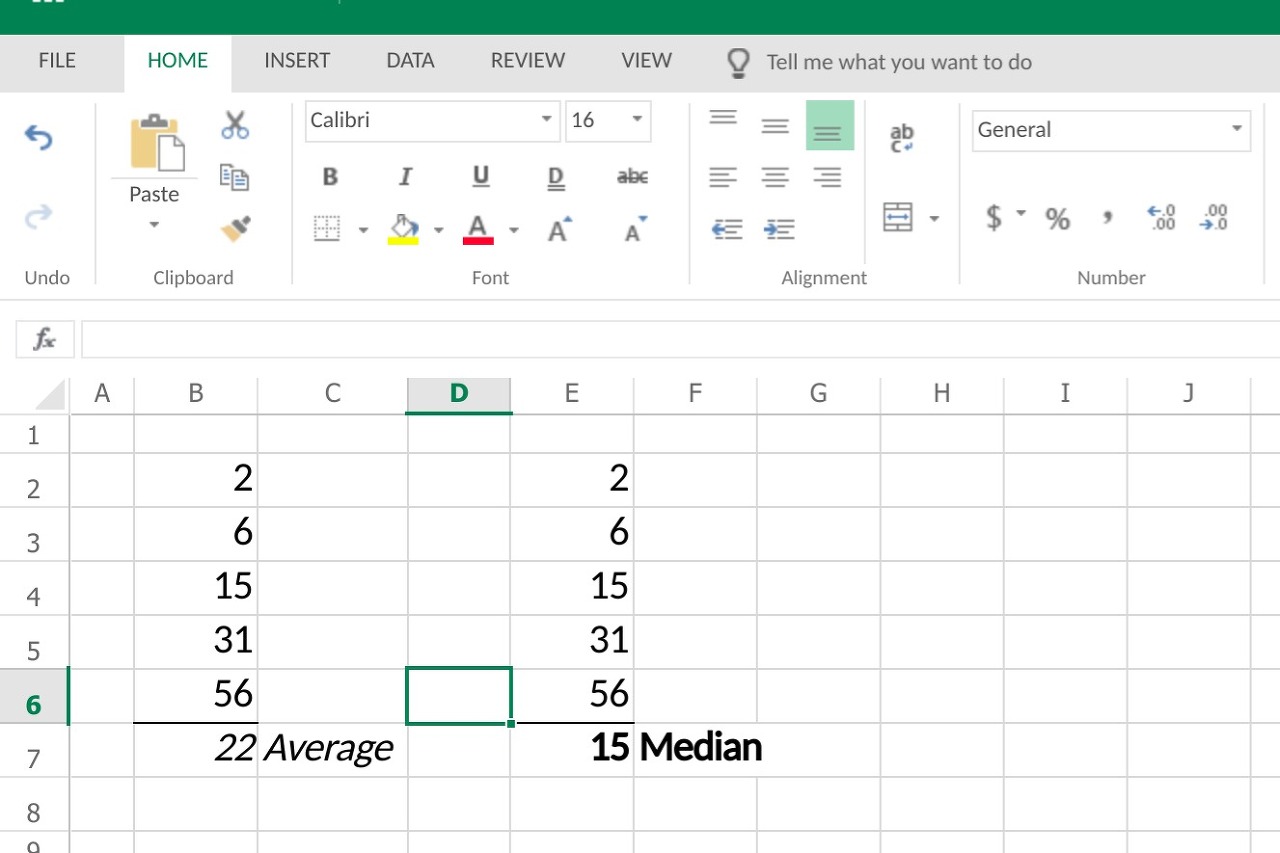Toggle Bold formatting
Viewport: 1280px width, 853px height.
point(330,177)
